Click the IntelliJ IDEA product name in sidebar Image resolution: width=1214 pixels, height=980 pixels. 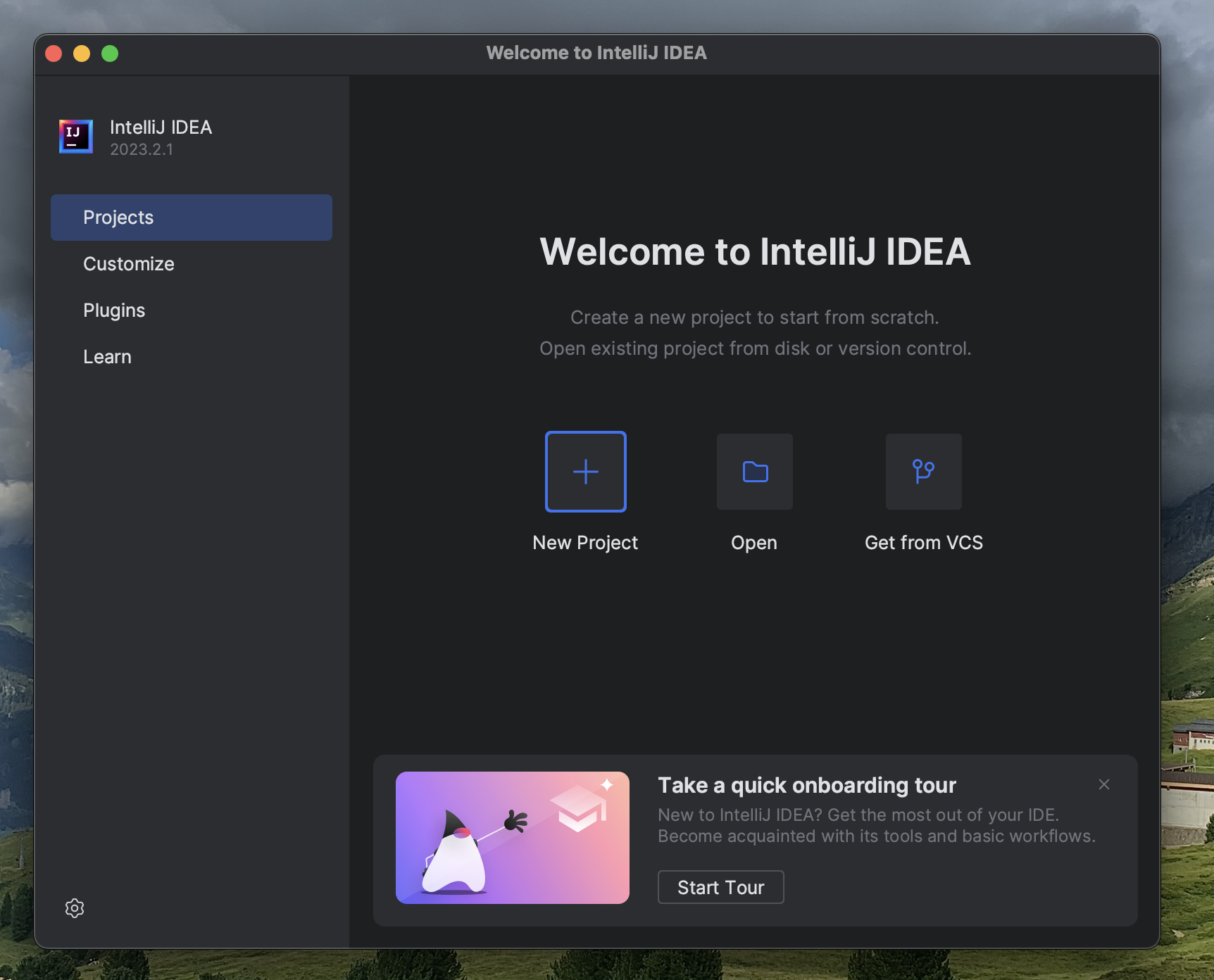(x=161, y=127)
